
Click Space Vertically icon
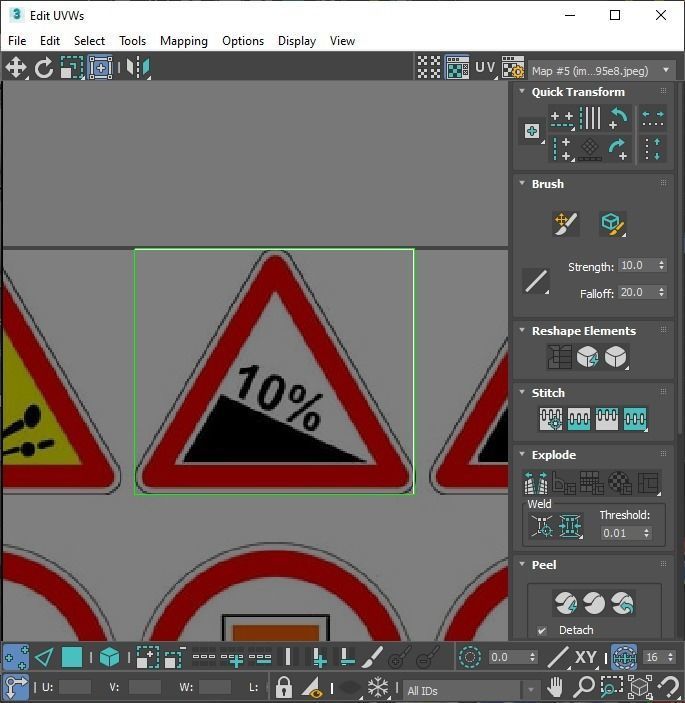[x=653, y=149]
